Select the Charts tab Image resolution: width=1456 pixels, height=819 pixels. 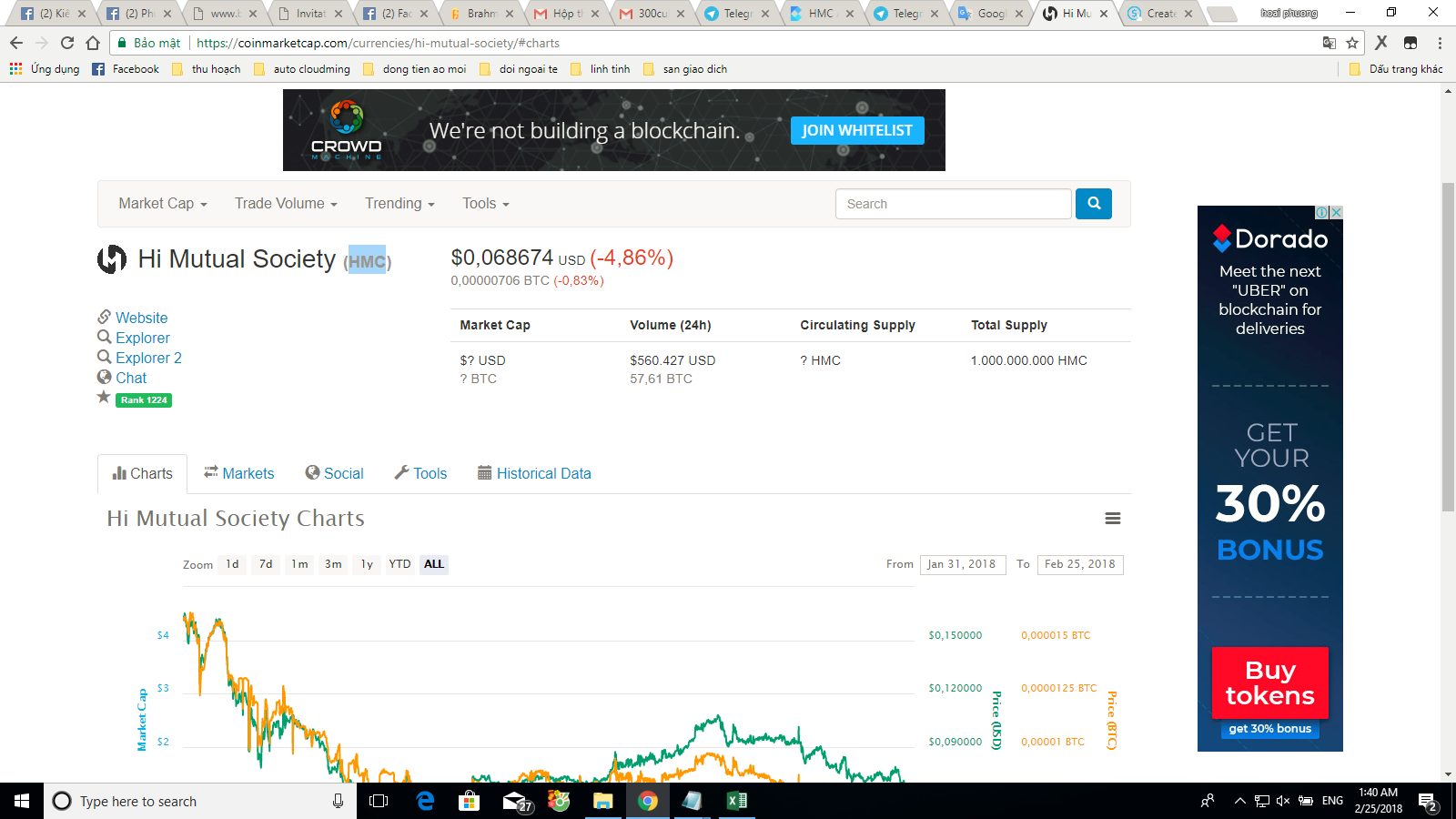point(143,473)
